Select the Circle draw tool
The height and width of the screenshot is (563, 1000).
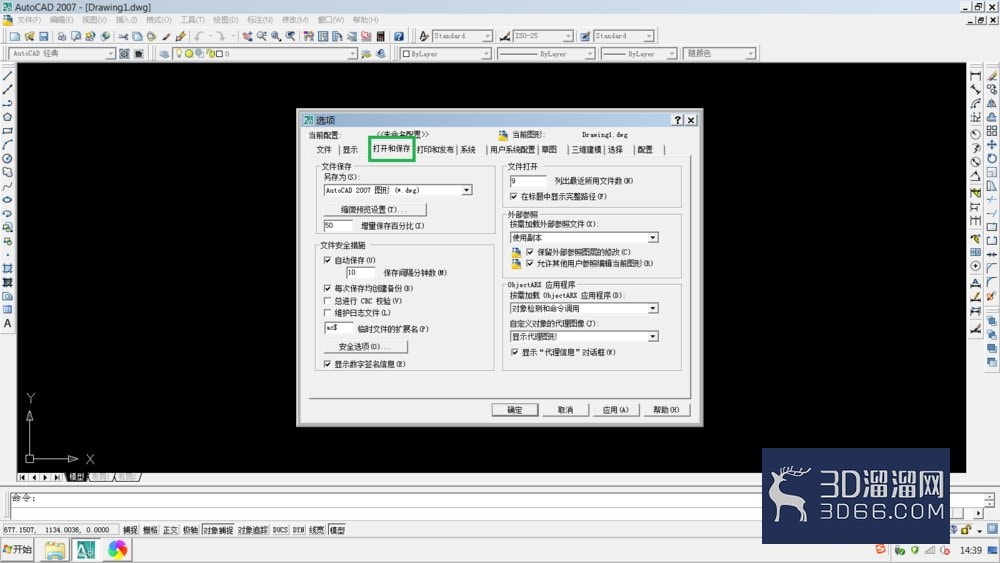[8, 159]
